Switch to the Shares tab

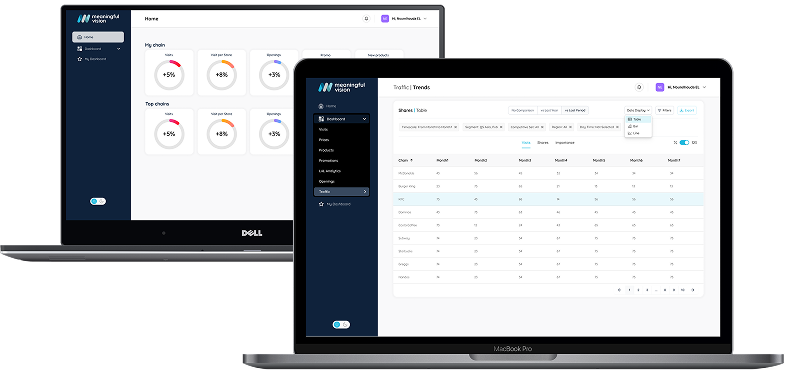pyautogui.click(x=542, y=143)
